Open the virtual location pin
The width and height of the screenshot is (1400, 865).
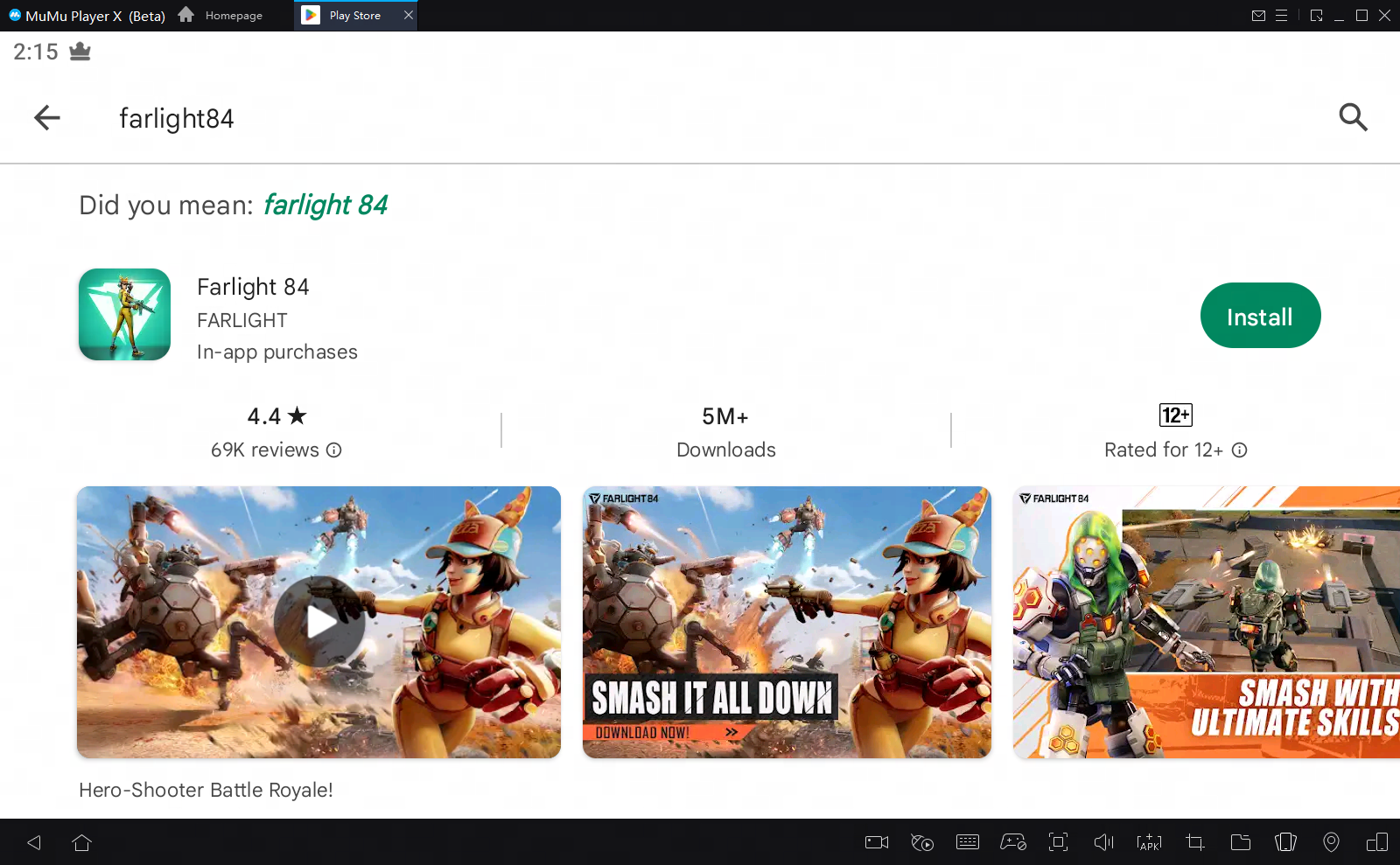click(x=1331, y=842)
